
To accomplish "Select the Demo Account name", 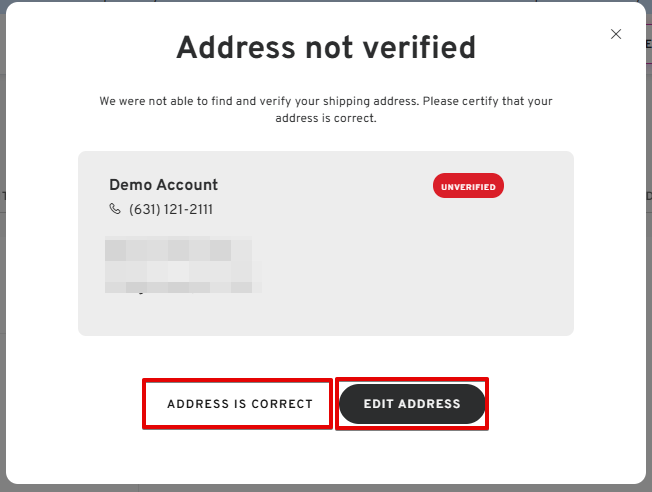I will click(x=163, y=185).
